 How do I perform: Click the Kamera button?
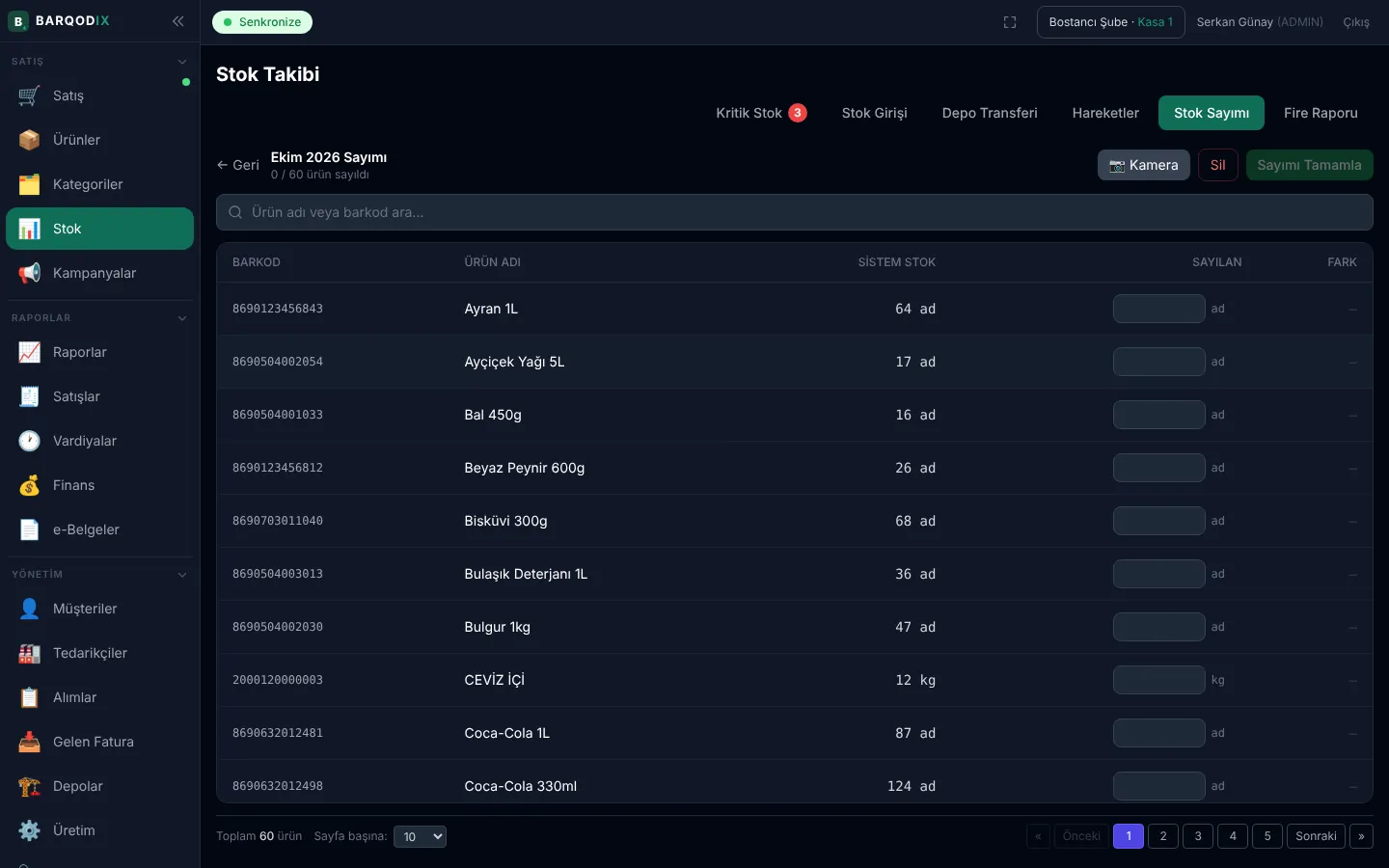click(1144, 165)
